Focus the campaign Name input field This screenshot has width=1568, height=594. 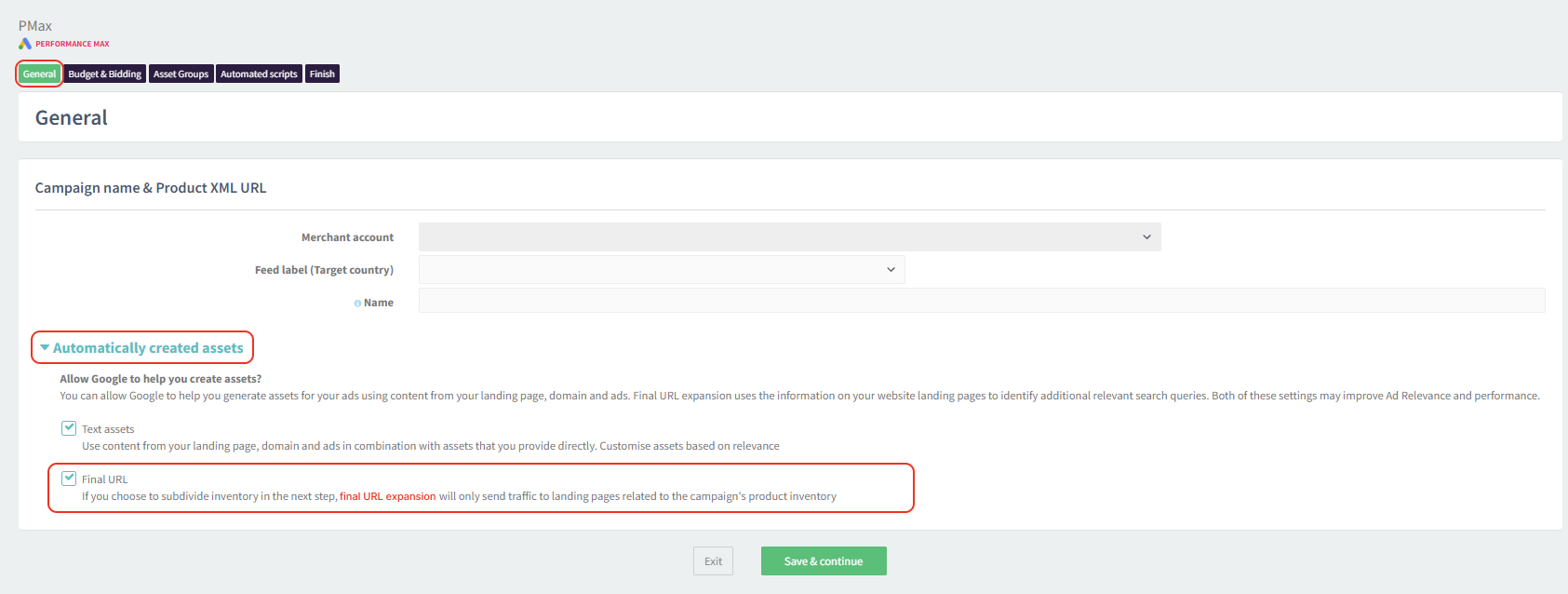(981, 301)
